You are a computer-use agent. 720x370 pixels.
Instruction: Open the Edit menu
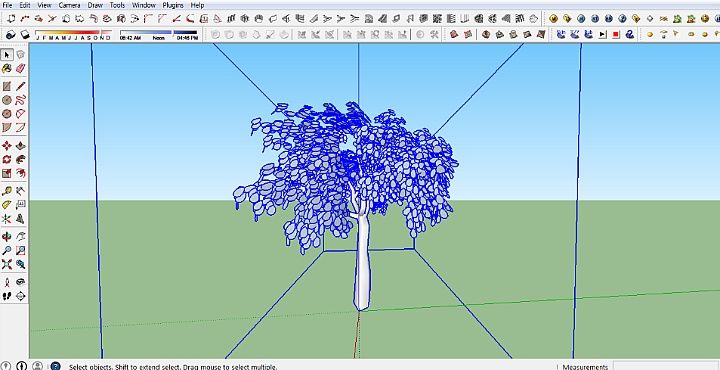click(25, 5)
